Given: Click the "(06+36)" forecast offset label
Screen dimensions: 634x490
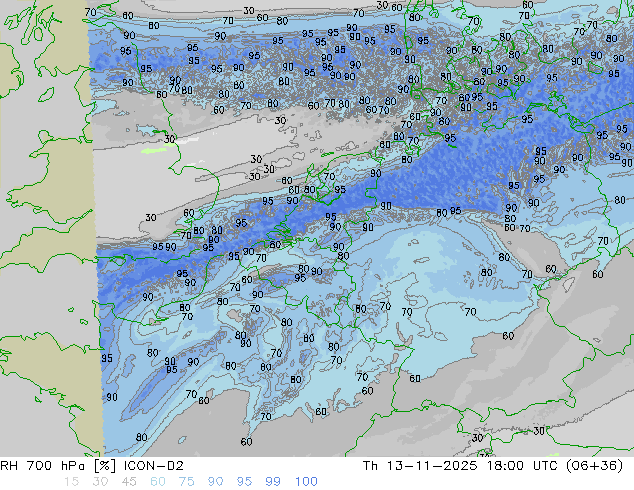Looking at the screenshot, I should [x=594, y=466].
